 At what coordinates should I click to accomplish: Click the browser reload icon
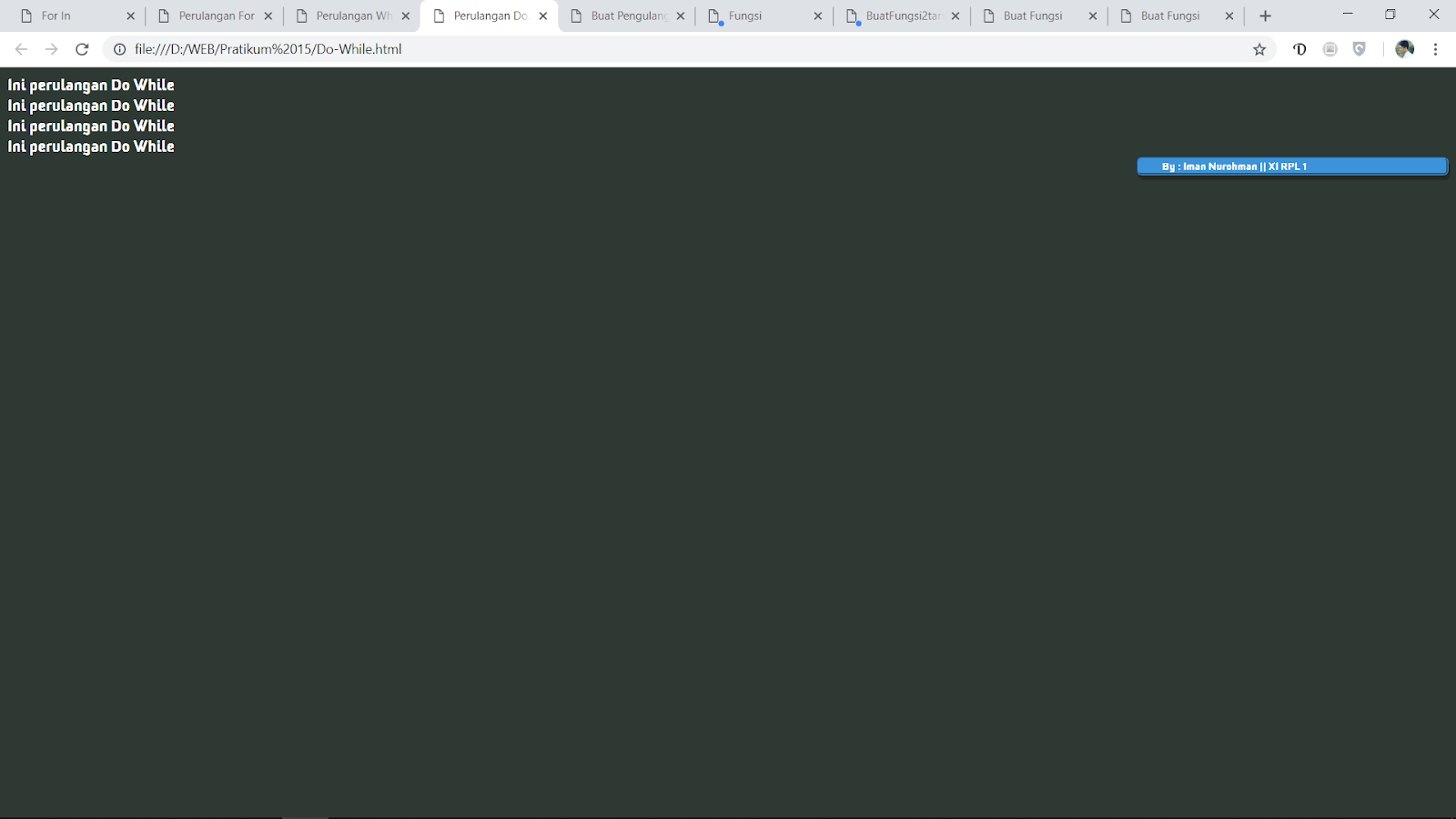pos(82,49)
